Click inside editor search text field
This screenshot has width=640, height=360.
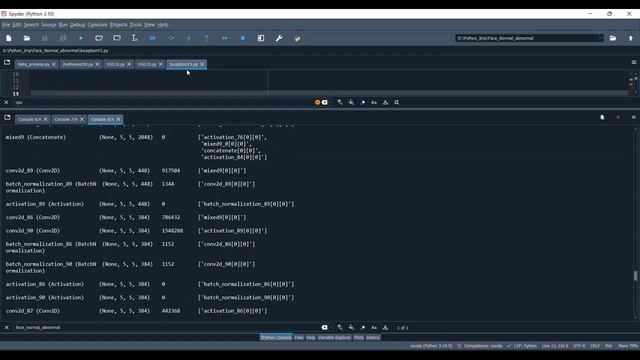point(163,102)
